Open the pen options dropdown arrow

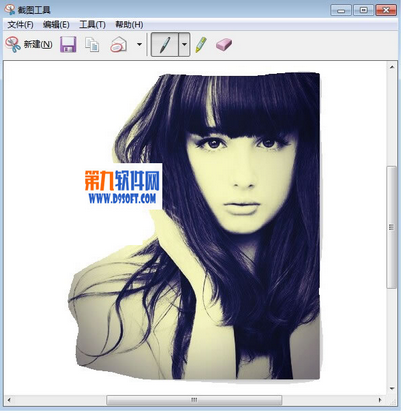[184, 44]
